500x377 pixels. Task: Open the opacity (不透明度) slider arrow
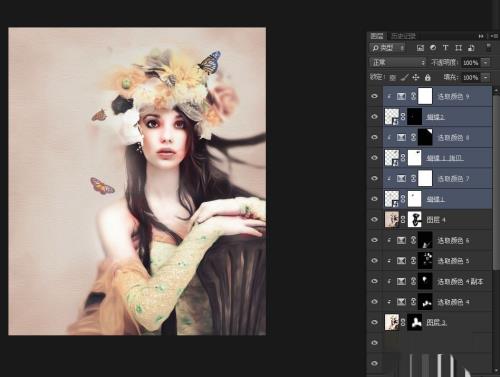point(486,62)
